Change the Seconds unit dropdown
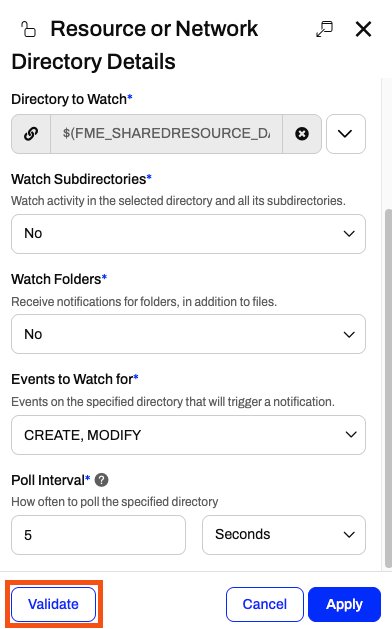The width and height of the screenshot is (392, 629). coord(284,535)
